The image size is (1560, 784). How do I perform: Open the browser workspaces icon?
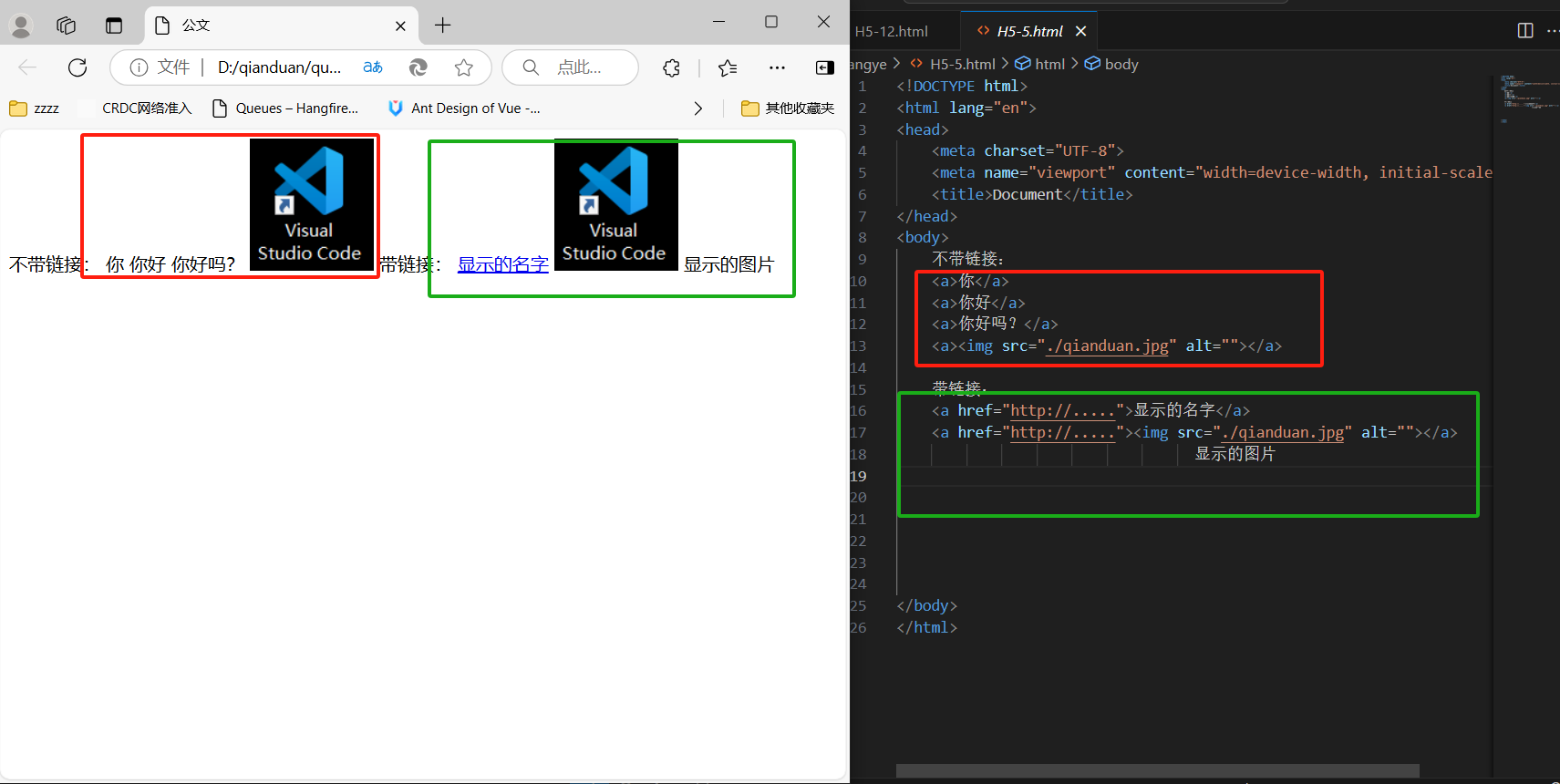click(67, 26)
